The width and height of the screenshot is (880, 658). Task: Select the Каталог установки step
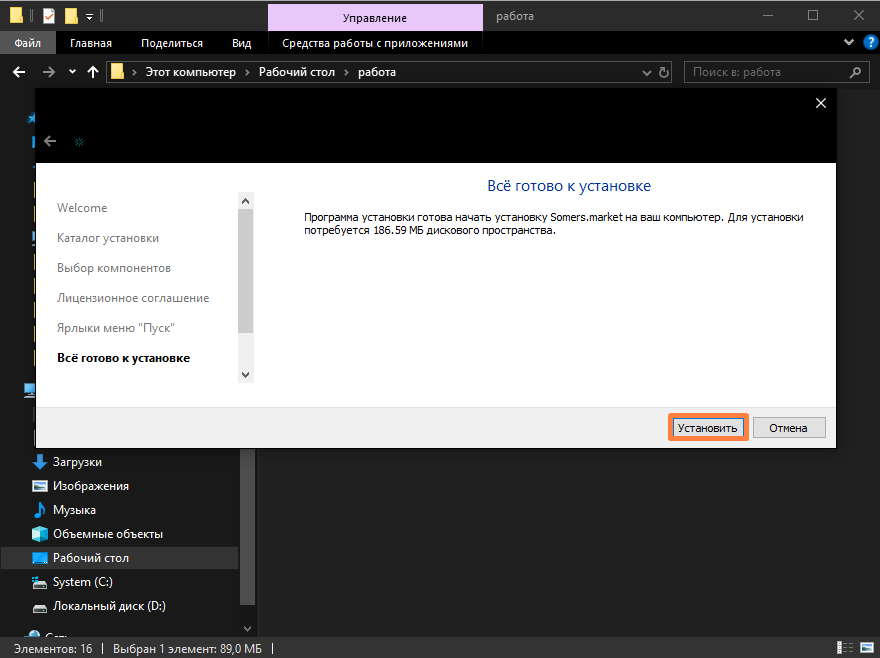(108, 238)
